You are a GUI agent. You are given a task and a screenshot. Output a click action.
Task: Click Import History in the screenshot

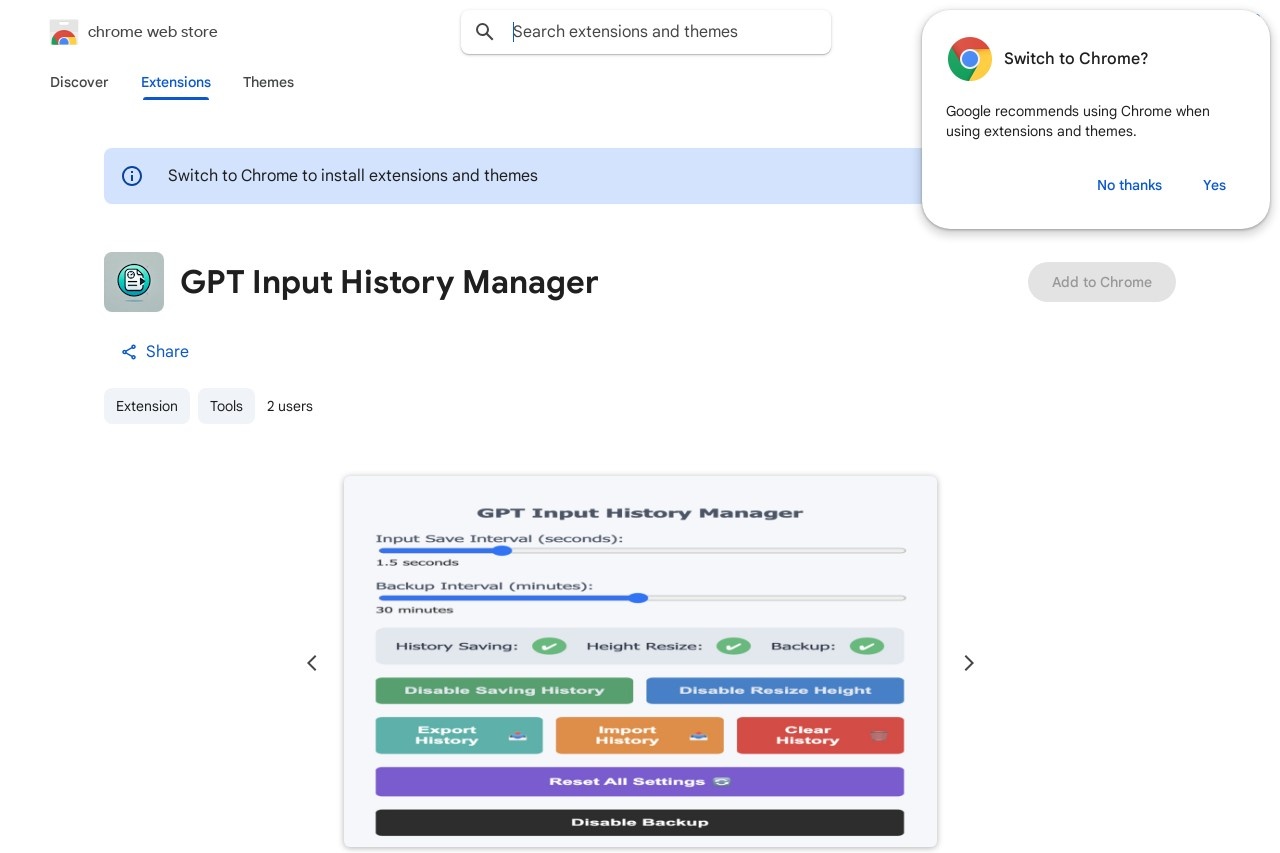(640, 735)
